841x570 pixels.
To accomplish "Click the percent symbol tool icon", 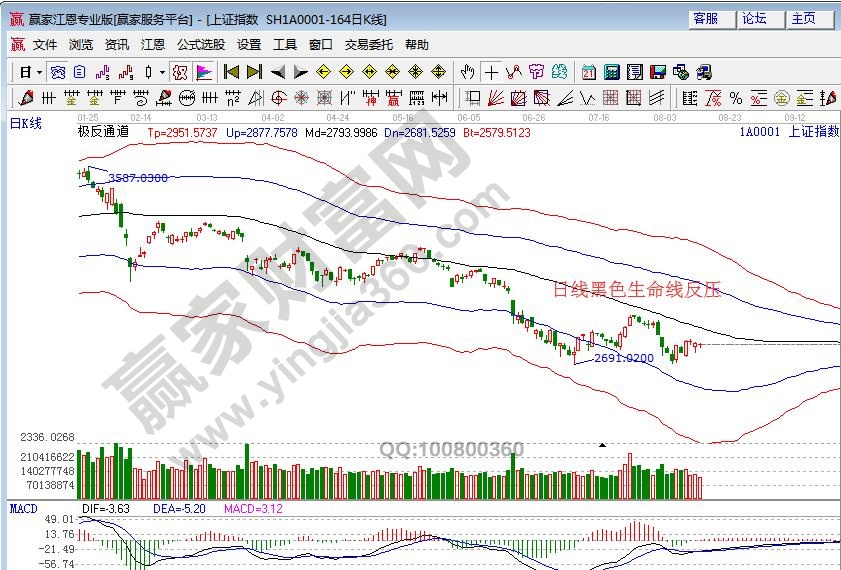I will tap(735, 98).
